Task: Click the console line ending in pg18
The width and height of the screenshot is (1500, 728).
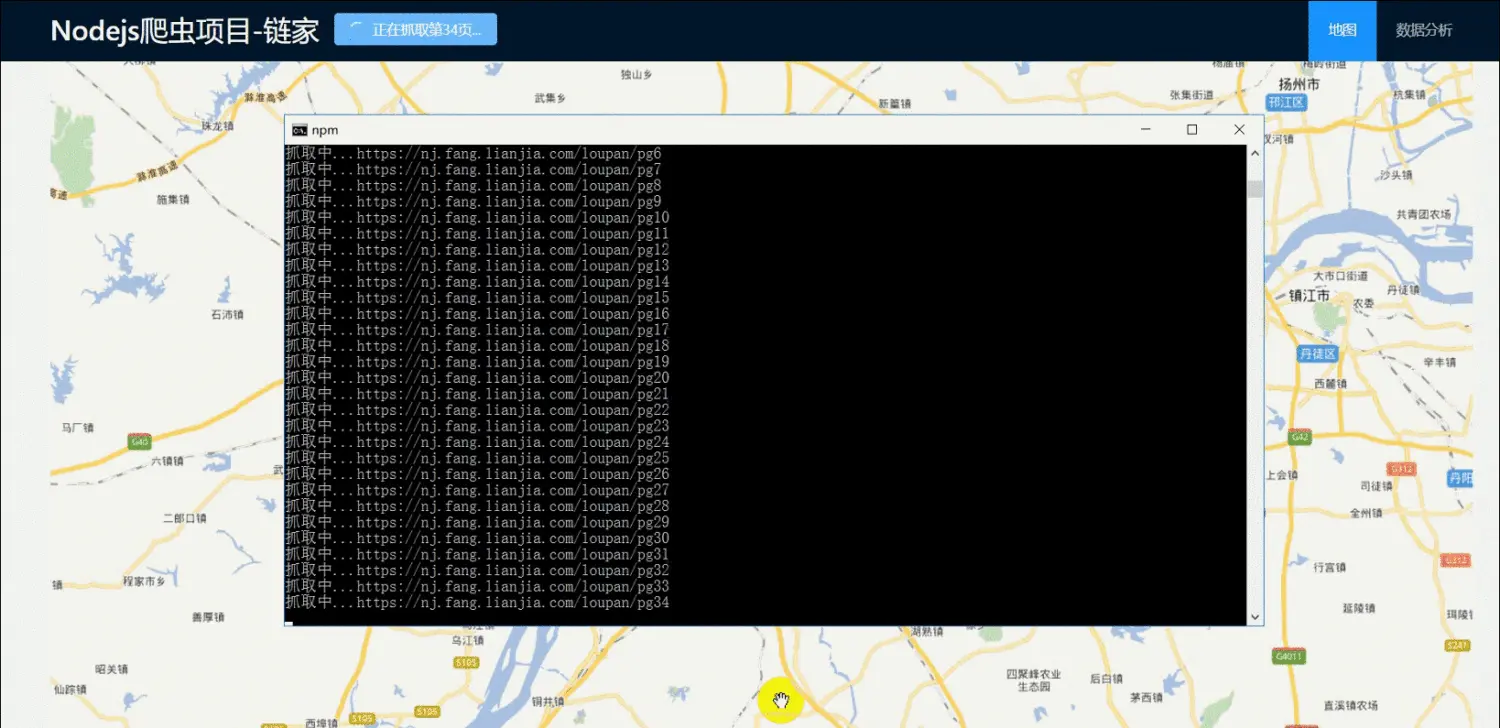Action: [x=477, y=346]
